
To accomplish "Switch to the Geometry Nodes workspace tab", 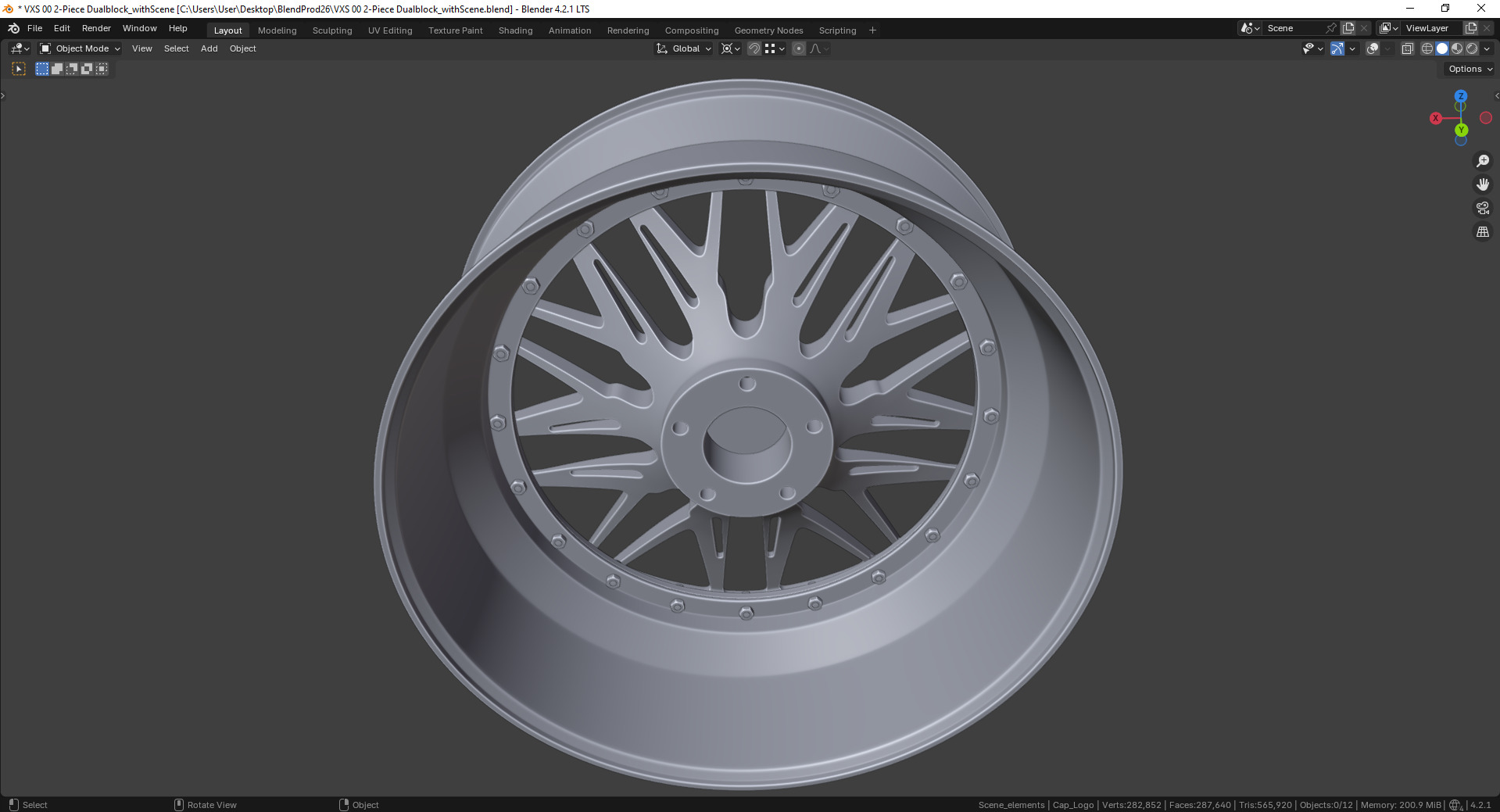I will coord(768,30).
